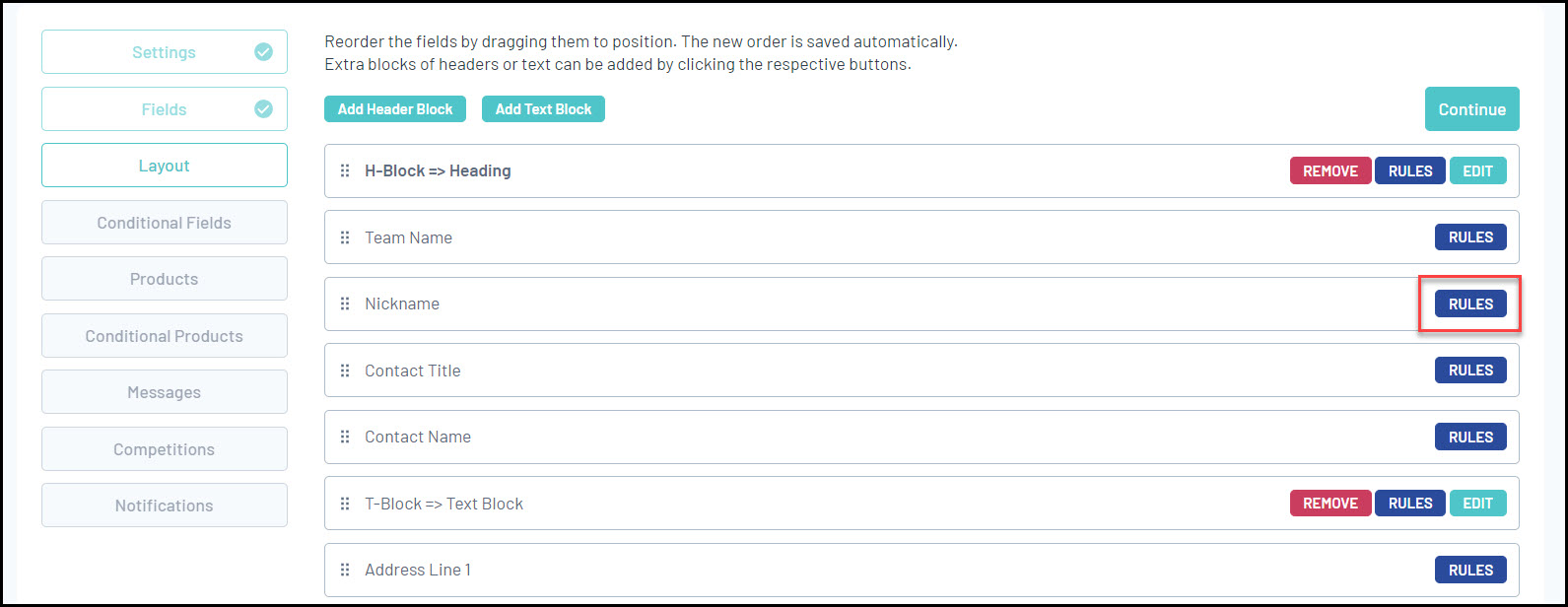This screenshot has height=607, width=1568.
Task: Click the Address Line 1 drag handle
Action: coord(345,570)
